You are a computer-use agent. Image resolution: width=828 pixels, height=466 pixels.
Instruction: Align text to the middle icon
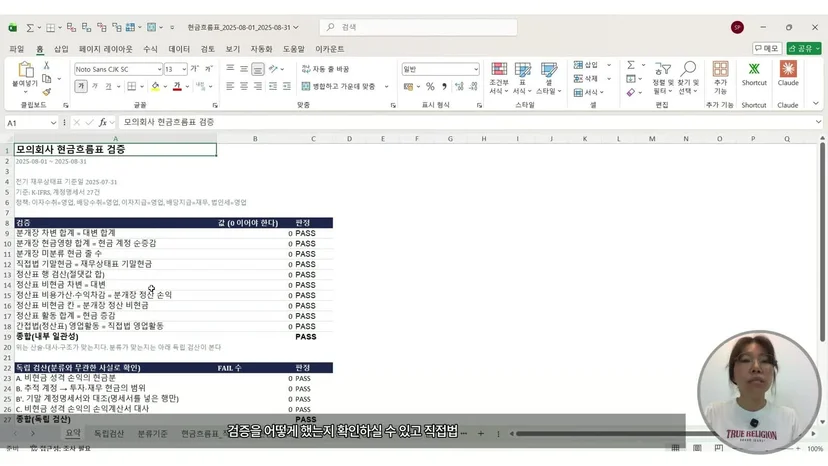point(244,69)
